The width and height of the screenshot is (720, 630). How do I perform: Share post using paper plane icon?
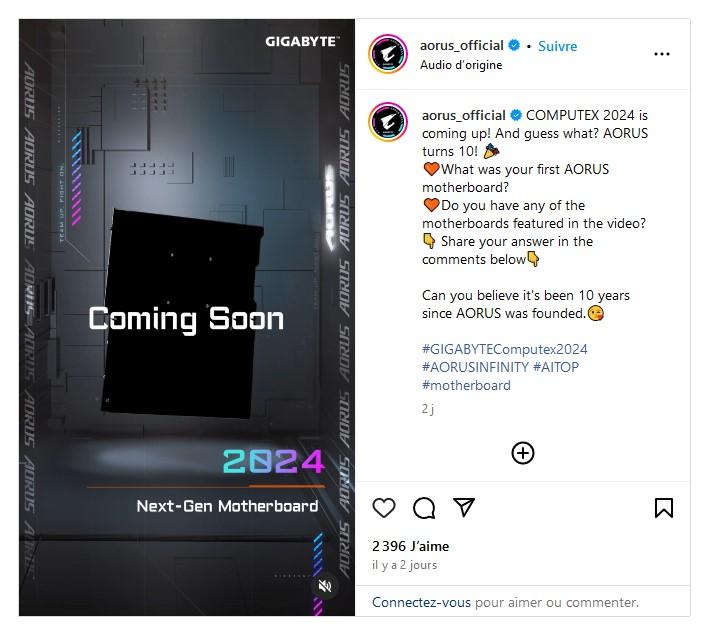pos(464,507)
